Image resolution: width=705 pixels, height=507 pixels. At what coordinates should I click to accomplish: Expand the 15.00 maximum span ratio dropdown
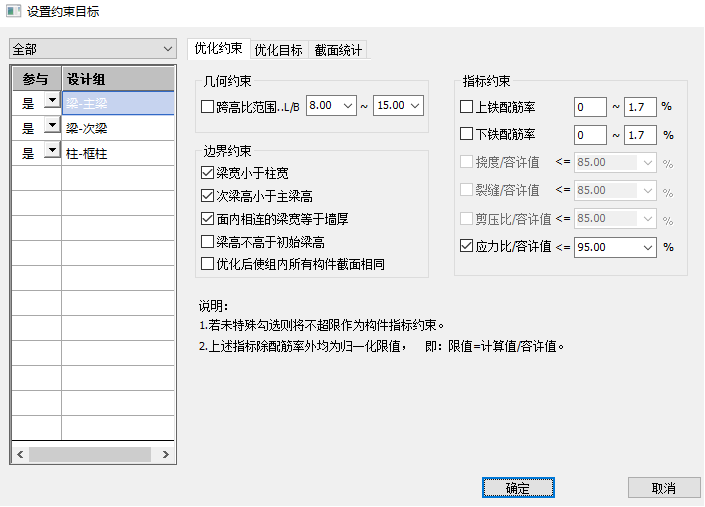click(x=414, y=105)
